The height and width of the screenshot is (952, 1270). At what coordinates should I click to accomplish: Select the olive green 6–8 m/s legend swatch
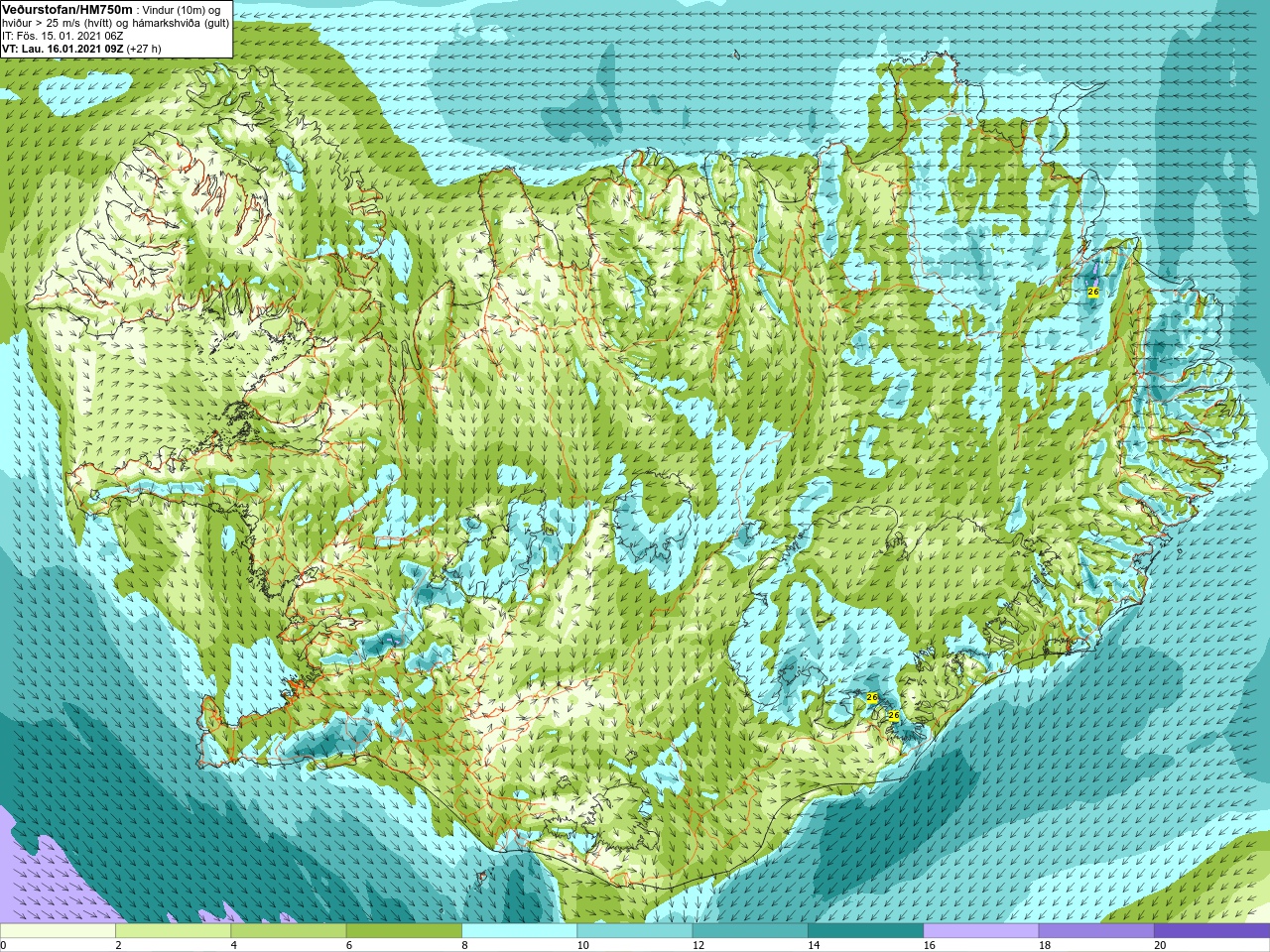(404, 931)
